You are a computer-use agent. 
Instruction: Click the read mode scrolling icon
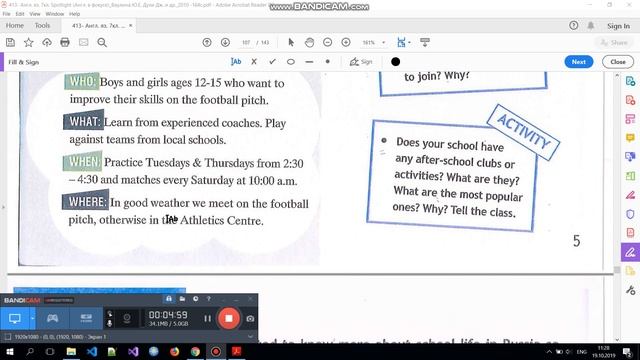click(425, 42)
